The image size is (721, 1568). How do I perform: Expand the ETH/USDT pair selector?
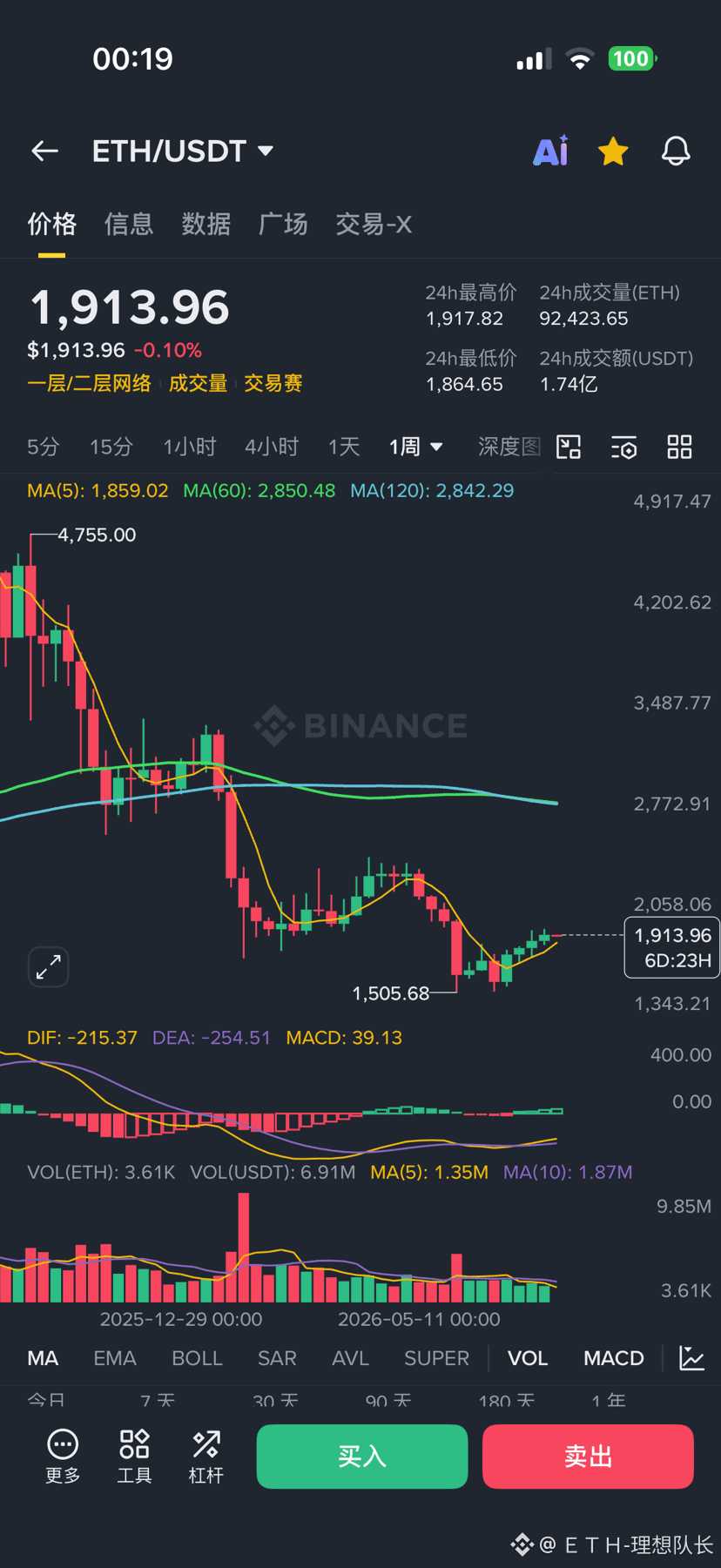(x=183, y=151)
